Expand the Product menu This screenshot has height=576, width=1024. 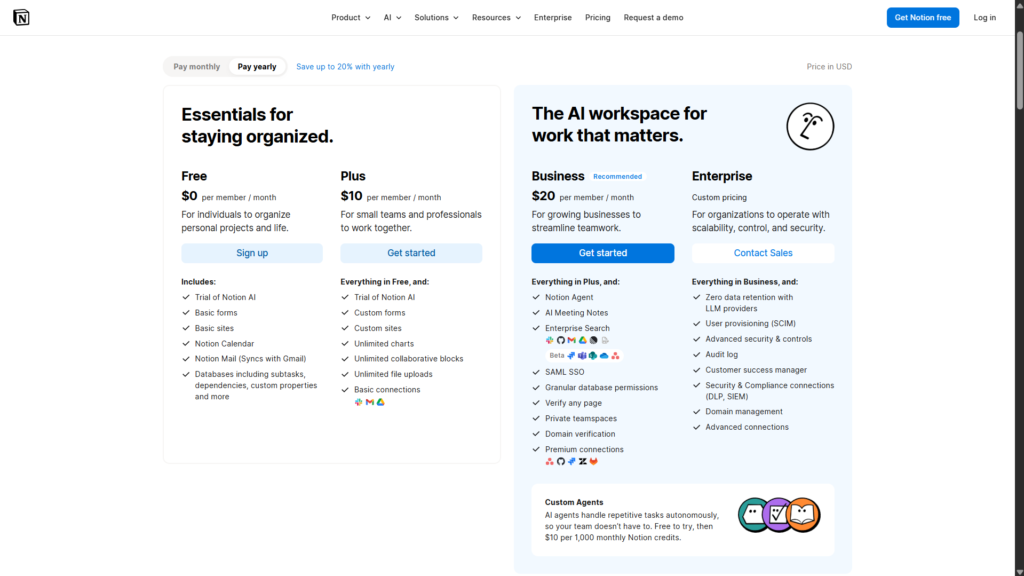tap(351, 18)
